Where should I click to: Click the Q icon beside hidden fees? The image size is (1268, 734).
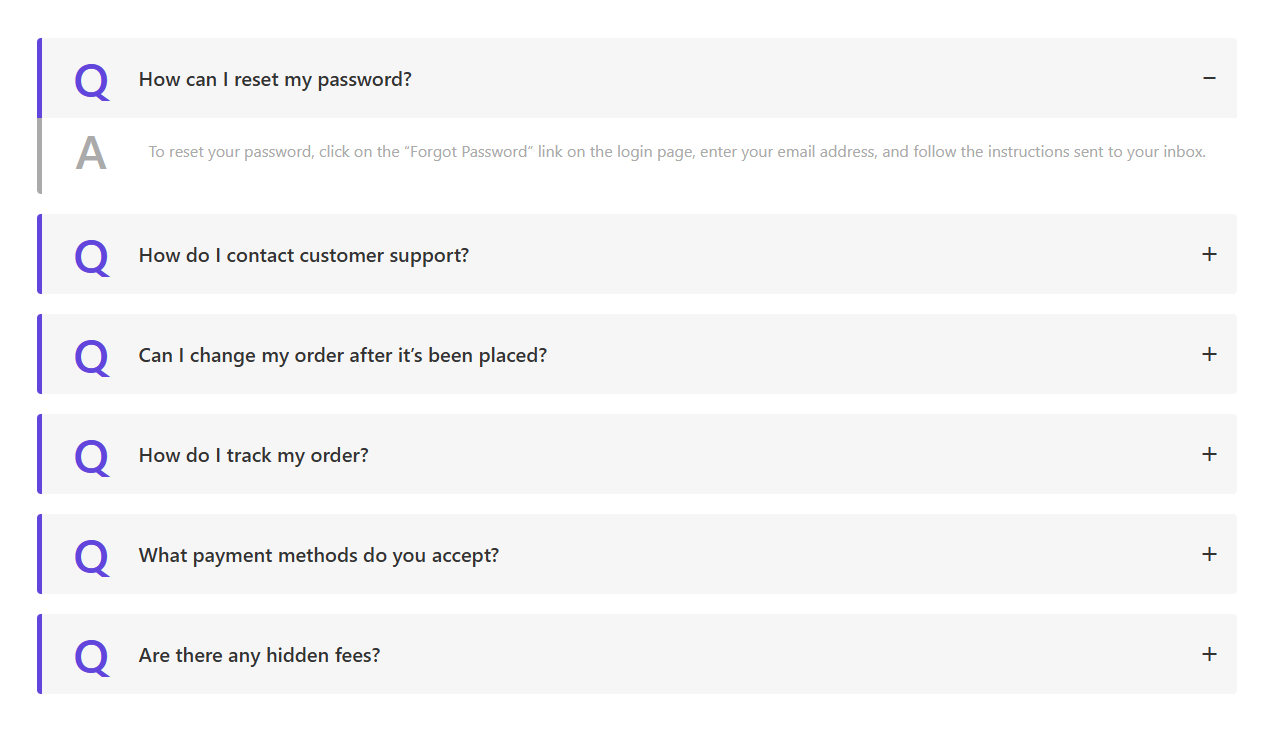(91, 656)
